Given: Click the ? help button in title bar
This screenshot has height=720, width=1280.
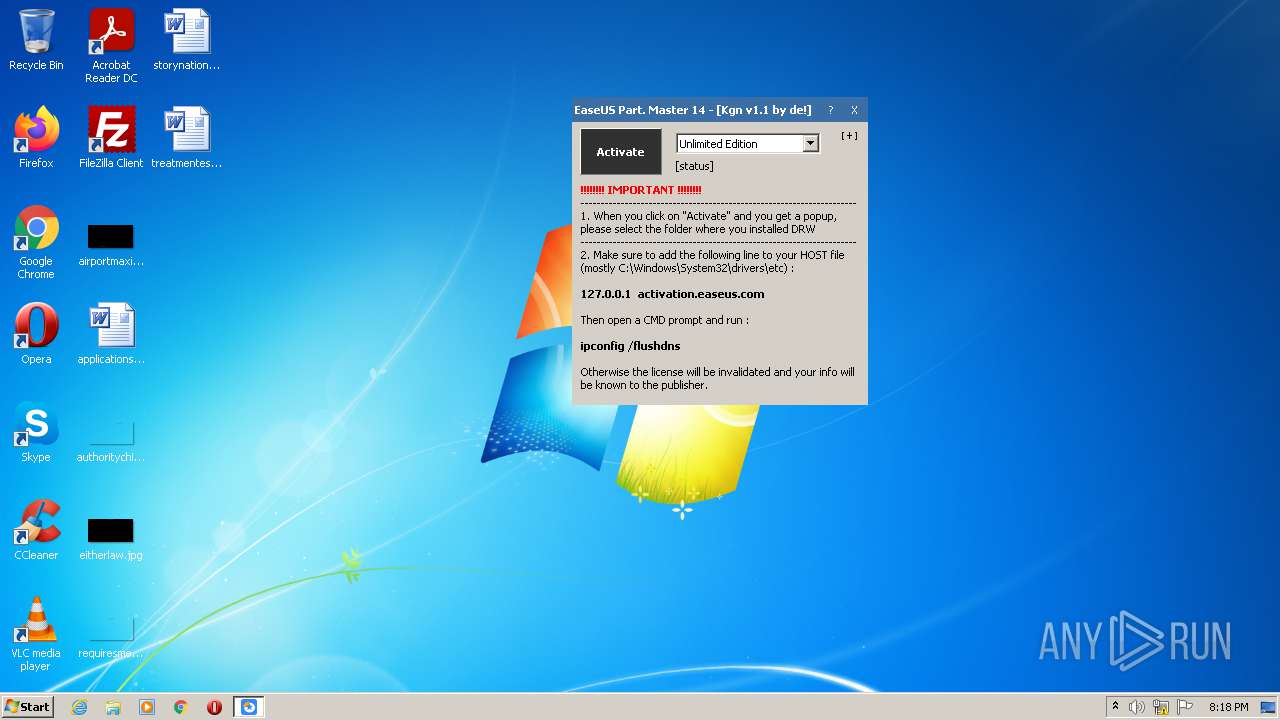Looking at the screenshot, I should pyautogui.click(x=830, y=110).
